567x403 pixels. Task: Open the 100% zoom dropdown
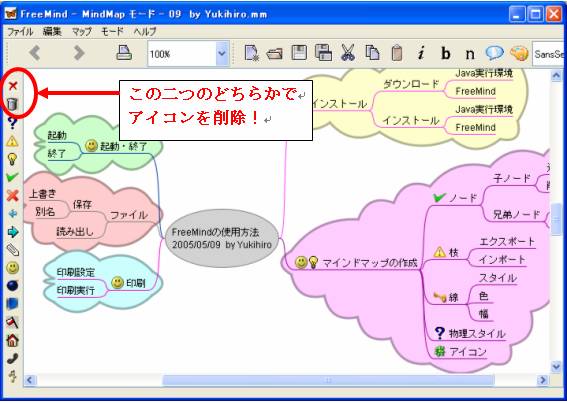[x=222, y=54]
